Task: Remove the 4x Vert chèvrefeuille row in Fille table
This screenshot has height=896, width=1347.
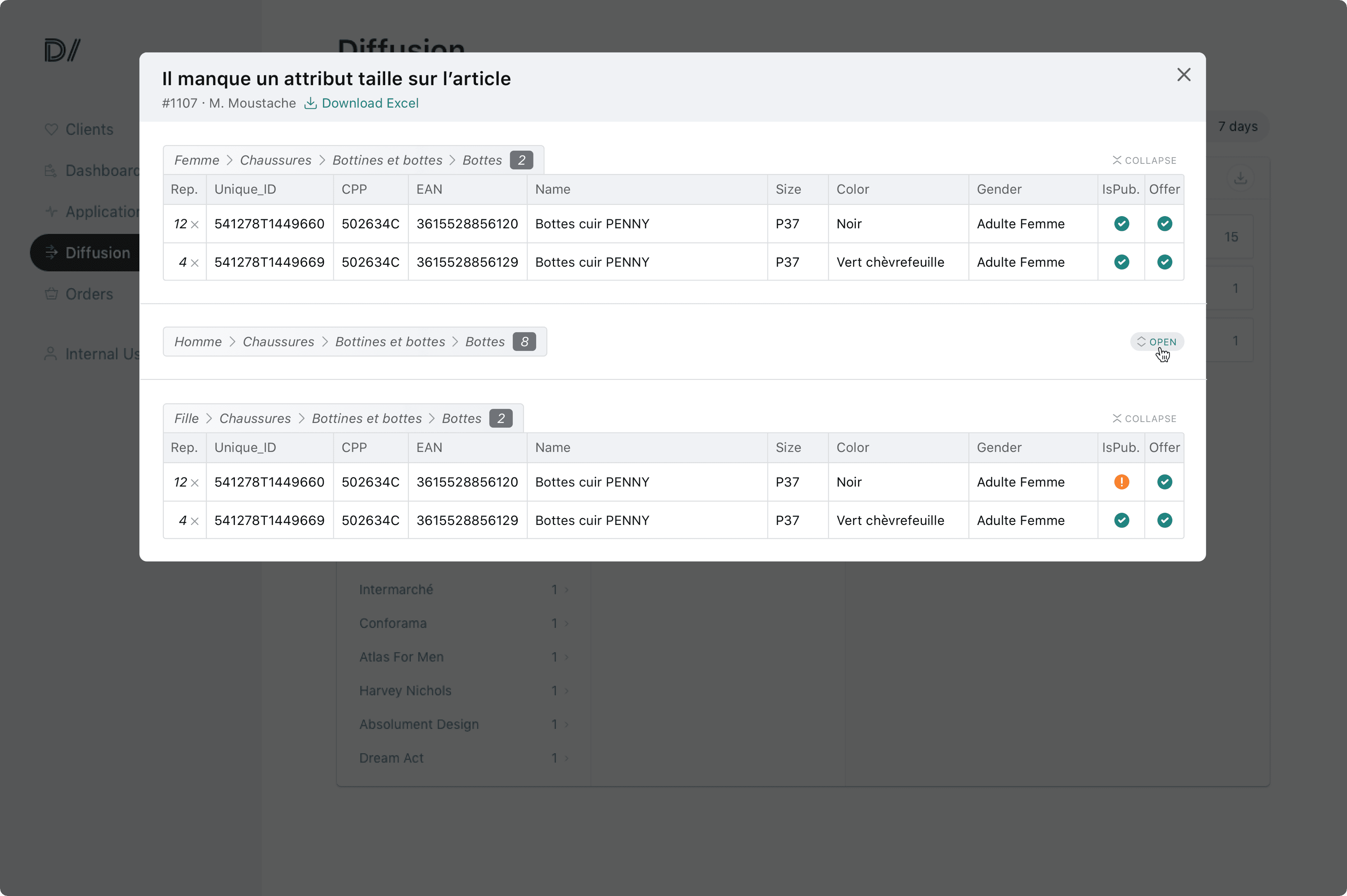Action: point(195,521)
